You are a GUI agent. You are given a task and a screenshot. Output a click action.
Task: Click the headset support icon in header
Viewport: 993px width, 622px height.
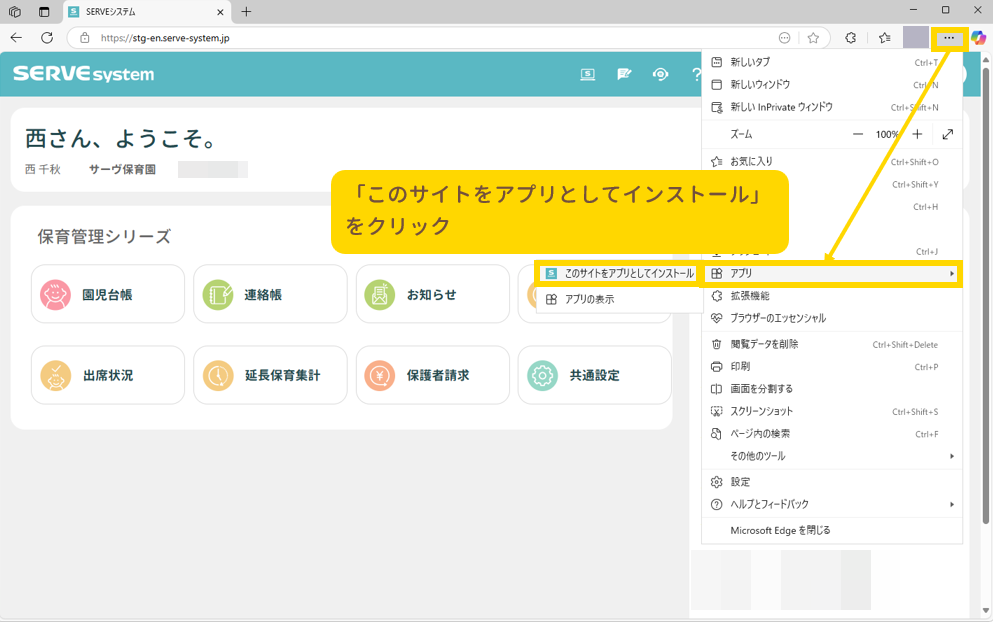click(x=660, y=75)
